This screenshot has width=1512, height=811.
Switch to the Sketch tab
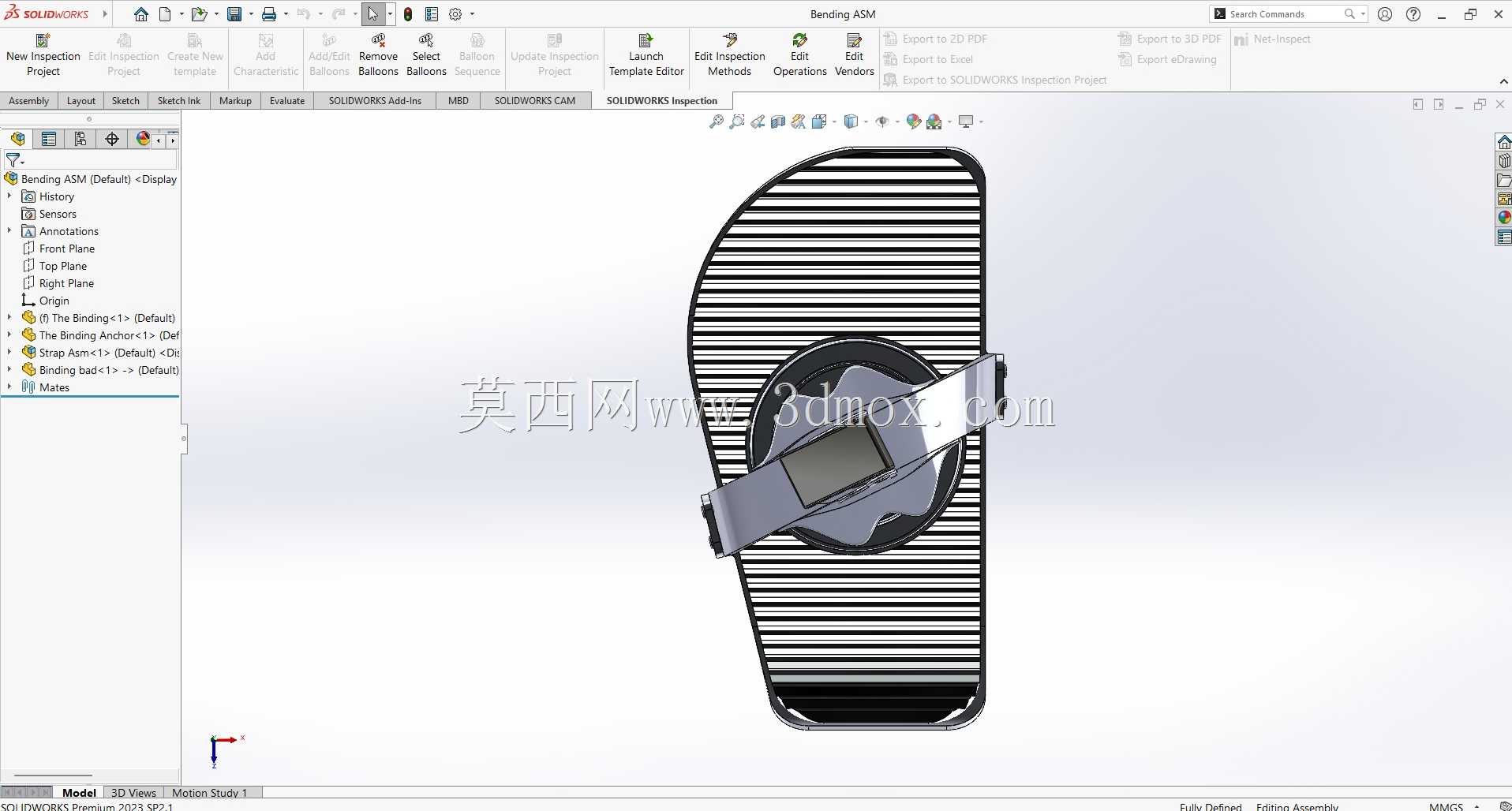(x=125, y=101)
